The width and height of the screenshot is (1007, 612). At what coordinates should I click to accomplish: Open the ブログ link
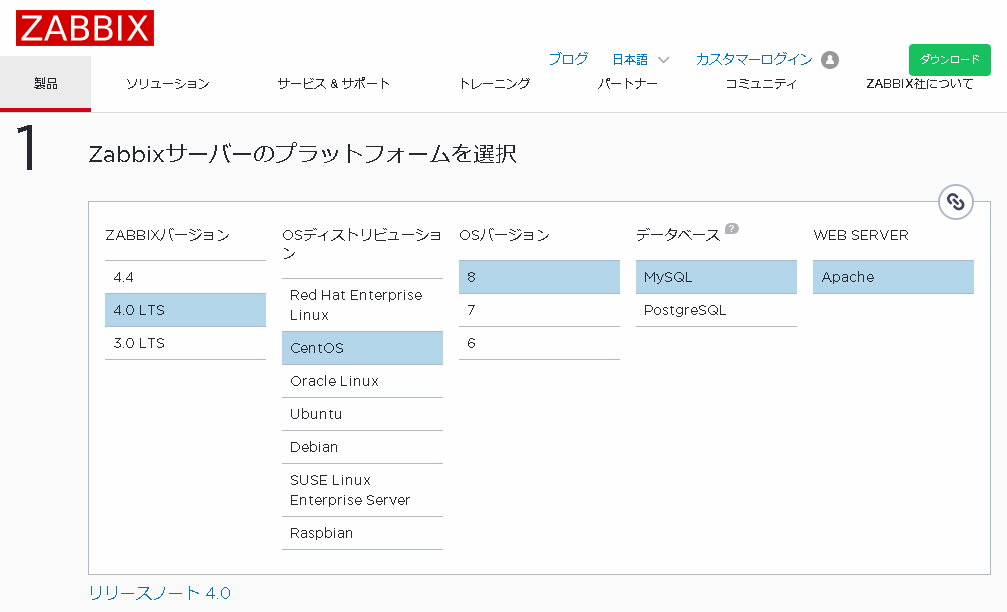coord(568,59)
